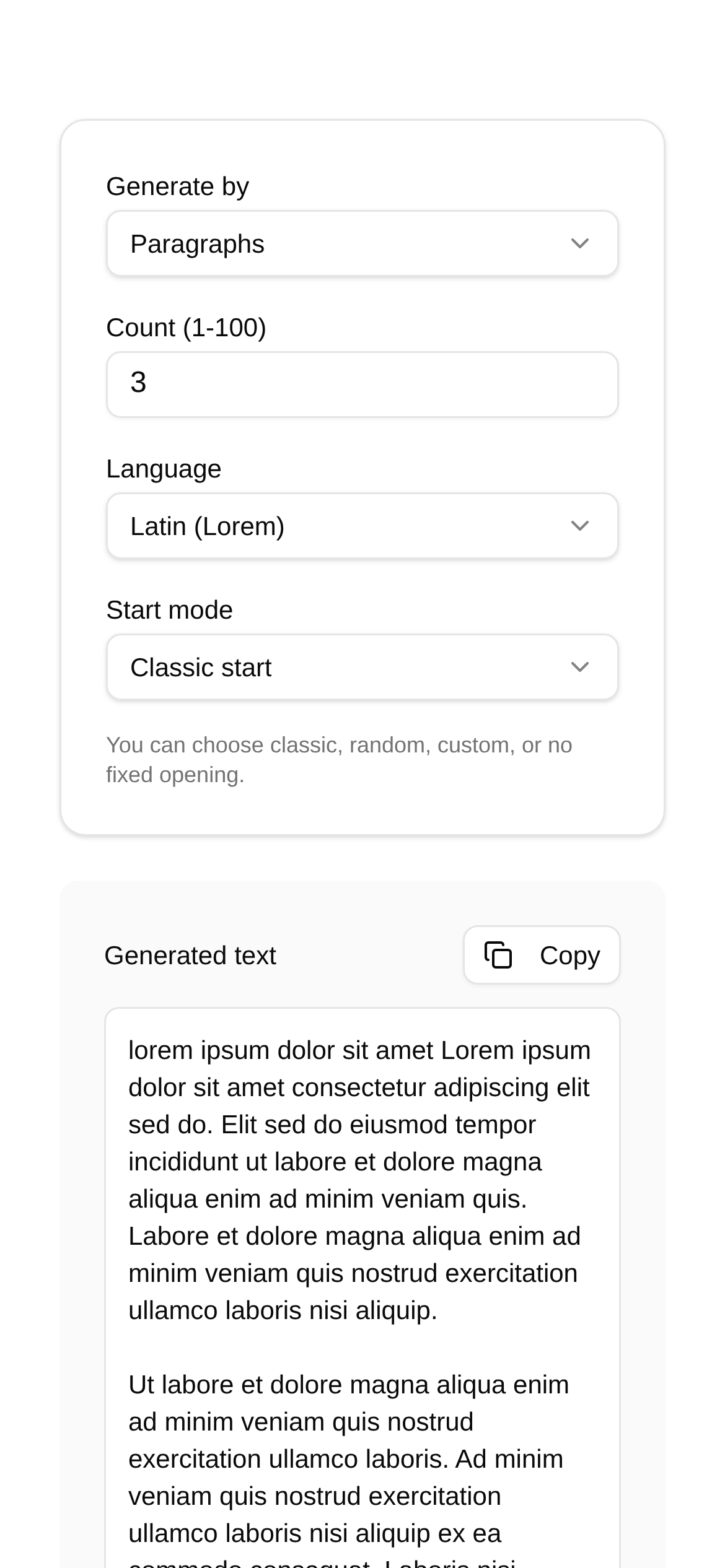725x1568 pixels.
Task: Copy the generated lorem ipsum text
Action: (541, 955)
